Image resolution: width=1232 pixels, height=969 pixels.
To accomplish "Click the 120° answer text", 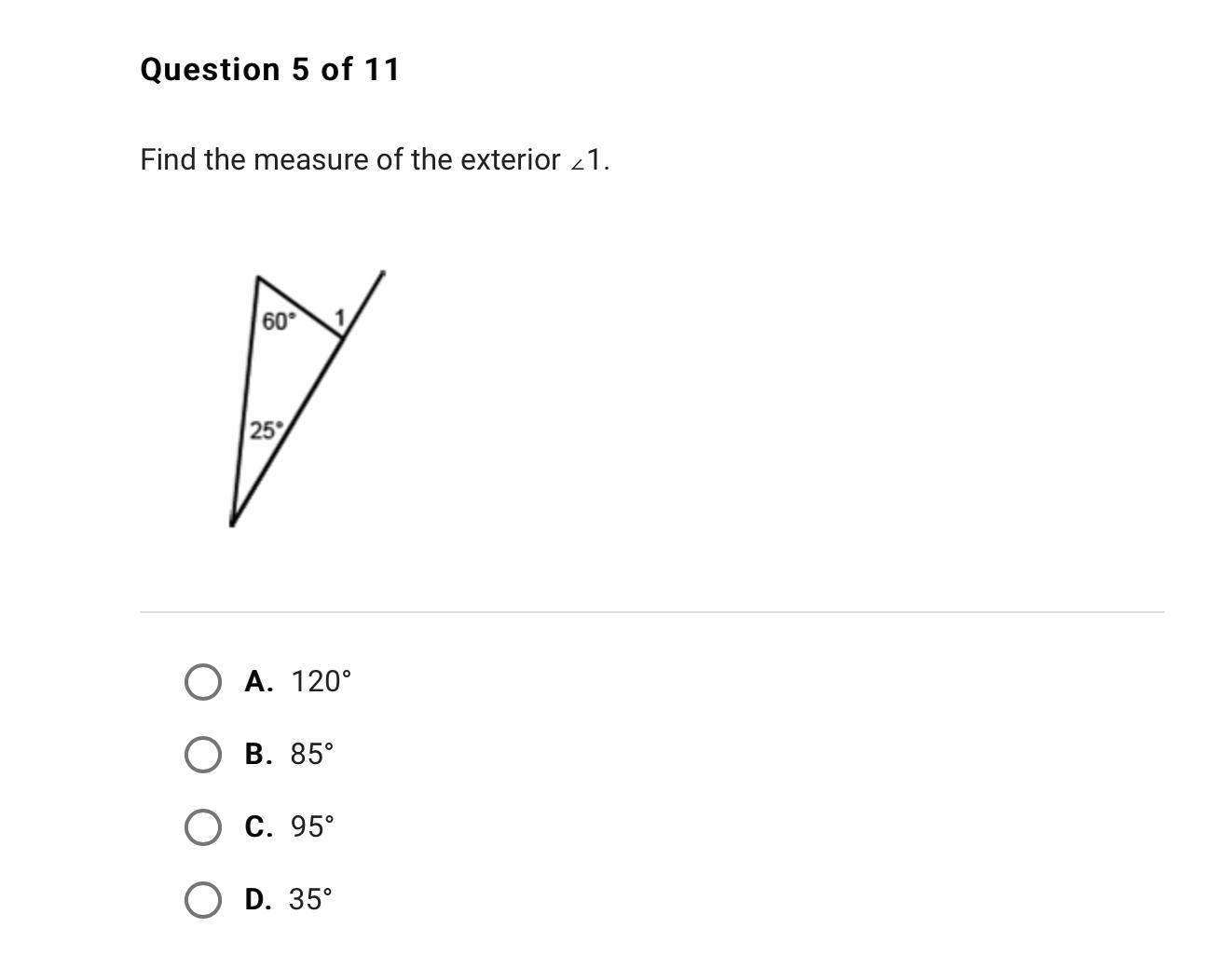I will 321,682.
